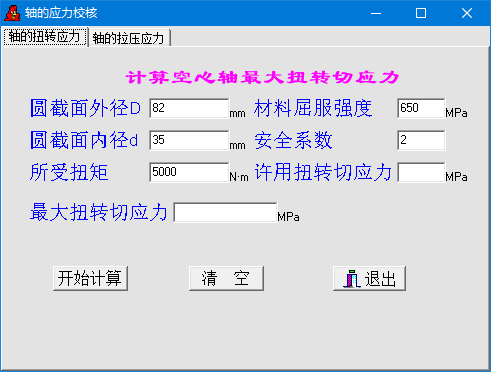Image resolution: width=491 pixels, height=372 pixels.
Task: Close the 轴的应力校核 window
Action: pyautogui.click(x=467, y=13)
